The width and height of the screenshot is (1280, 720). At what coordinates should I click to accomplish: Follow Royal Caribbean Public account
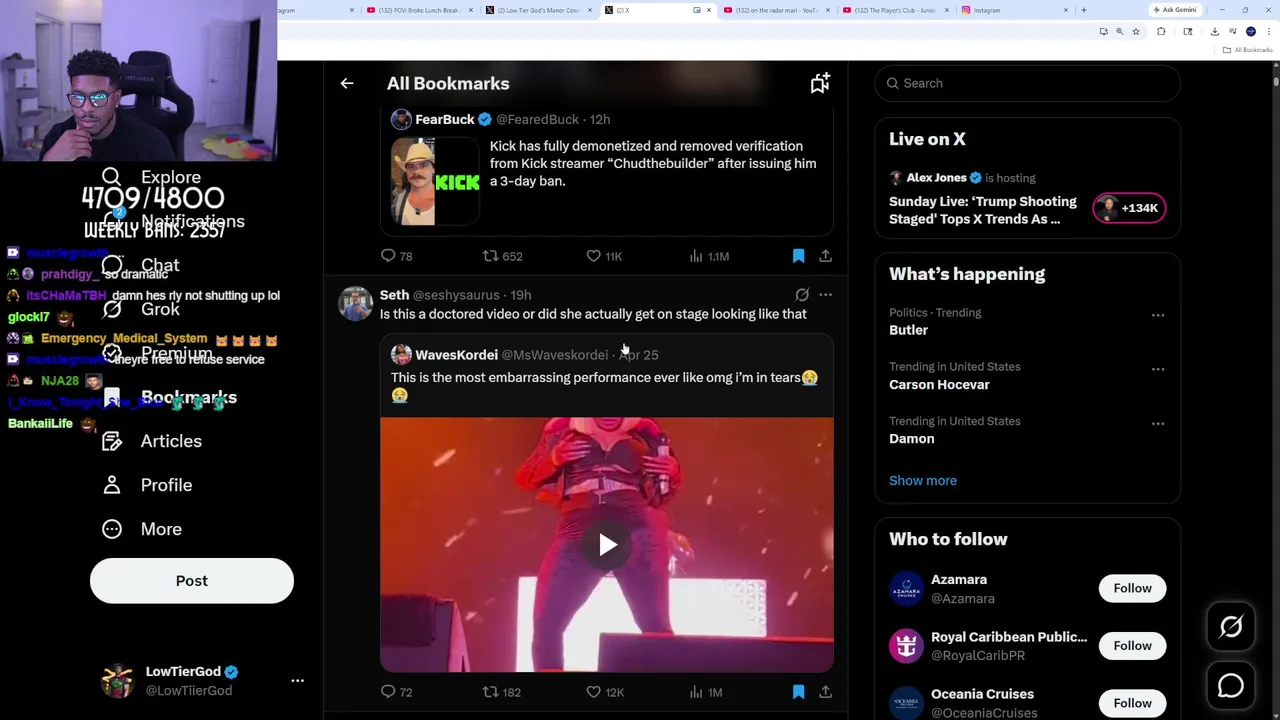tap(1132, 645)
